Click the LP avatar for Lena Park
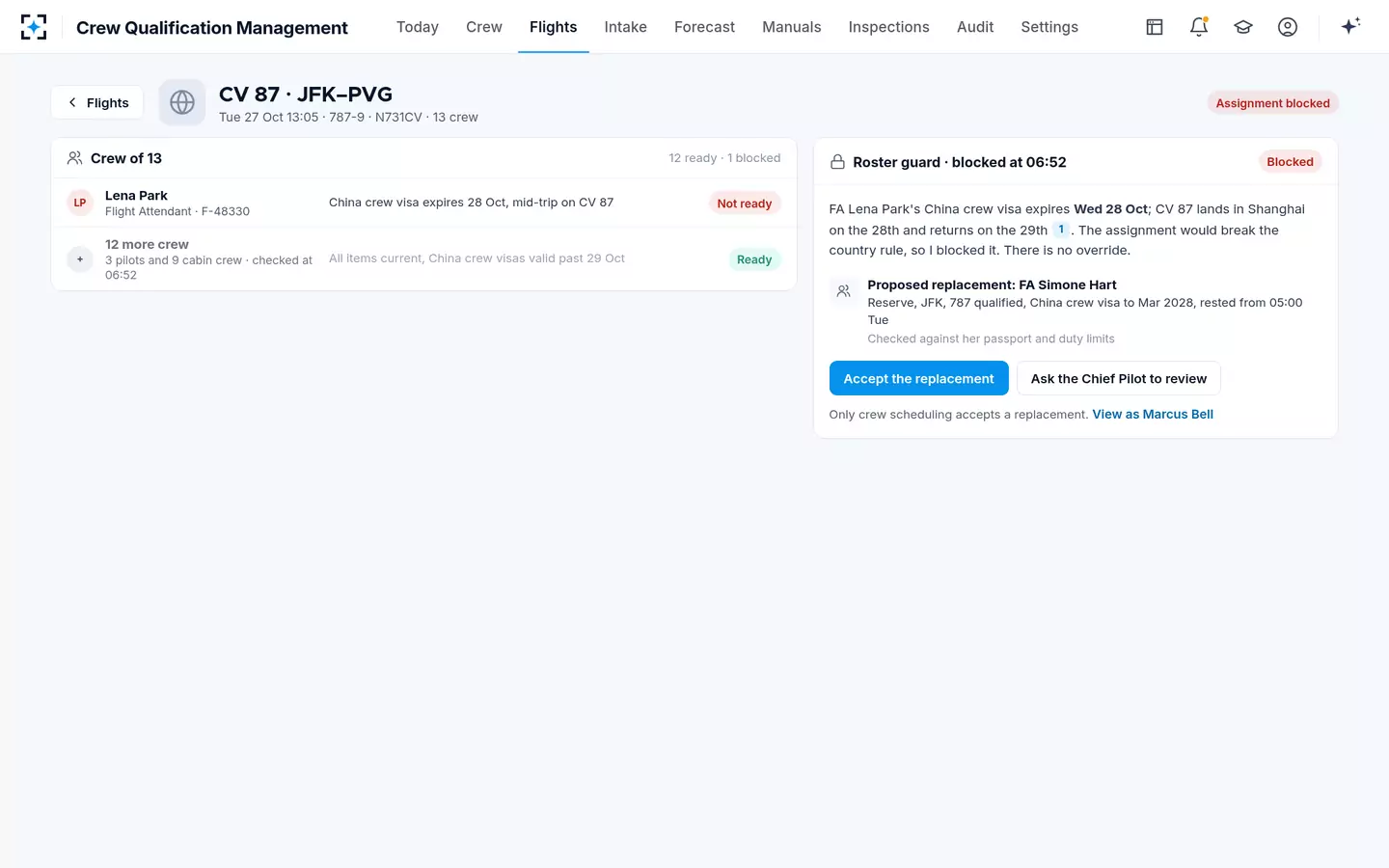The height and width of the screenshot is (868, 1389). point(80,203)
